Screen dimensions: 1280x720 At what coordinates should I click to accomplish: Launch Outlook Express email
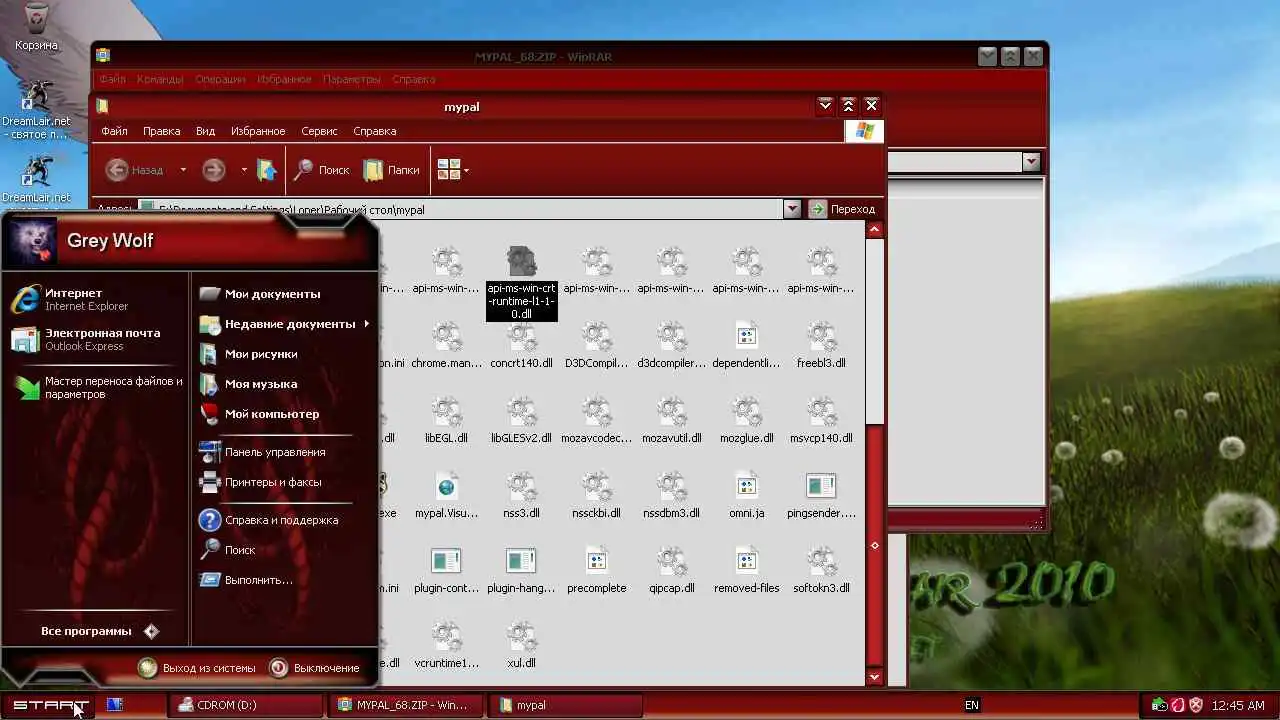coord(85,339)
